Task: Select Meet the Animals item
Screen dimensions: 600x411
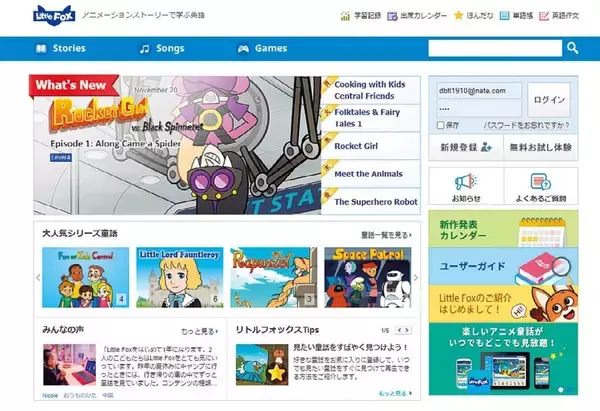Action: [370, 174]
